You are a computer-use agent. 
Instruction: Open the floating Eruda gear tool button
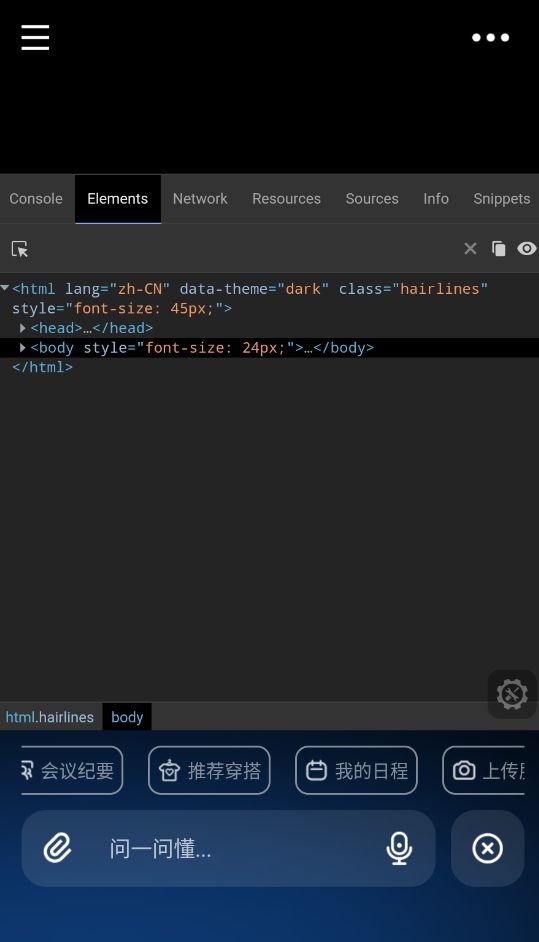coord(512,694)
